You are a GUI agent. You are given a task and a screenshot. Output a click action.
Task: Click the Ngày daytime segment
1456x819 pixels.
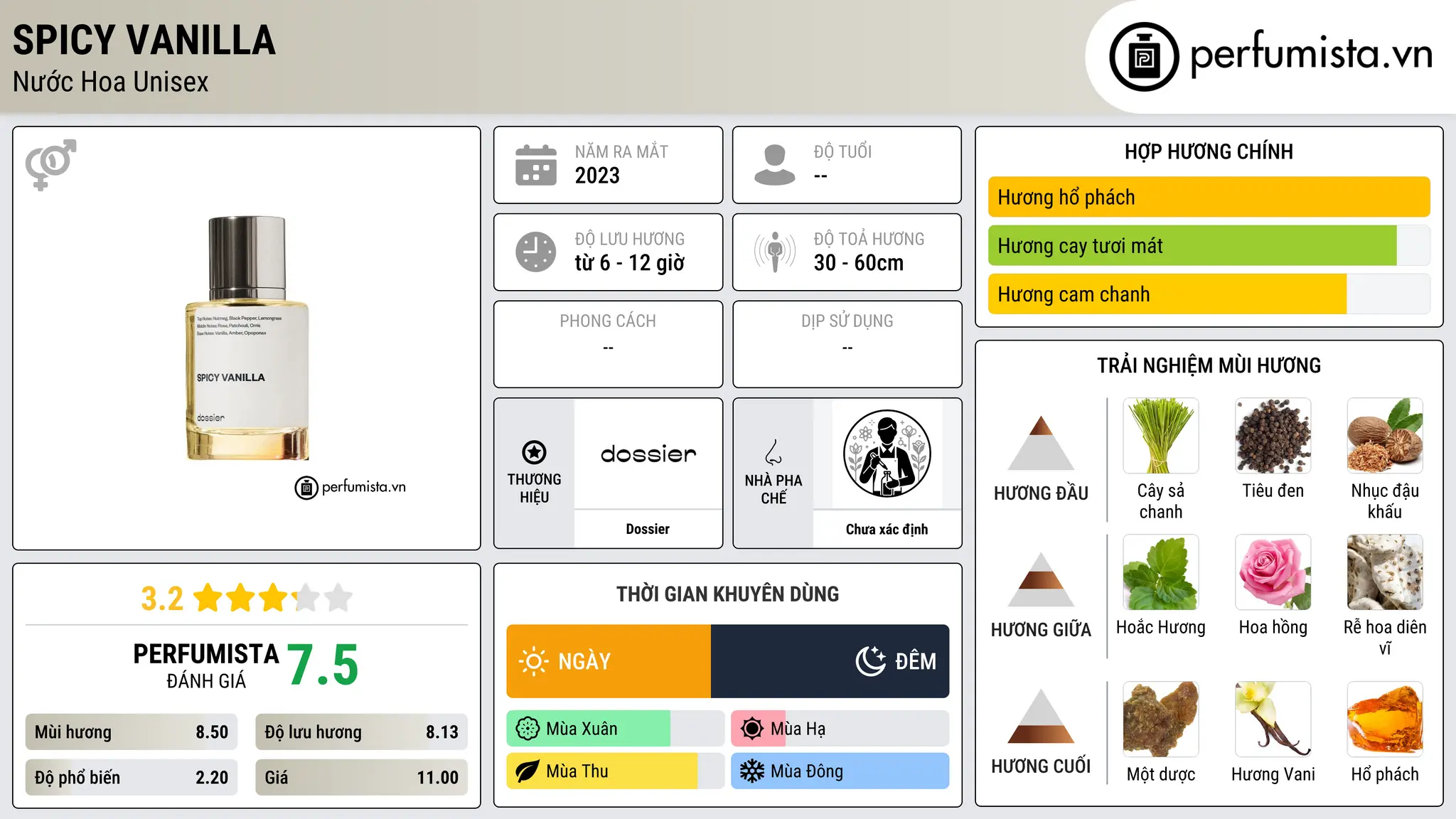point(609,661)
